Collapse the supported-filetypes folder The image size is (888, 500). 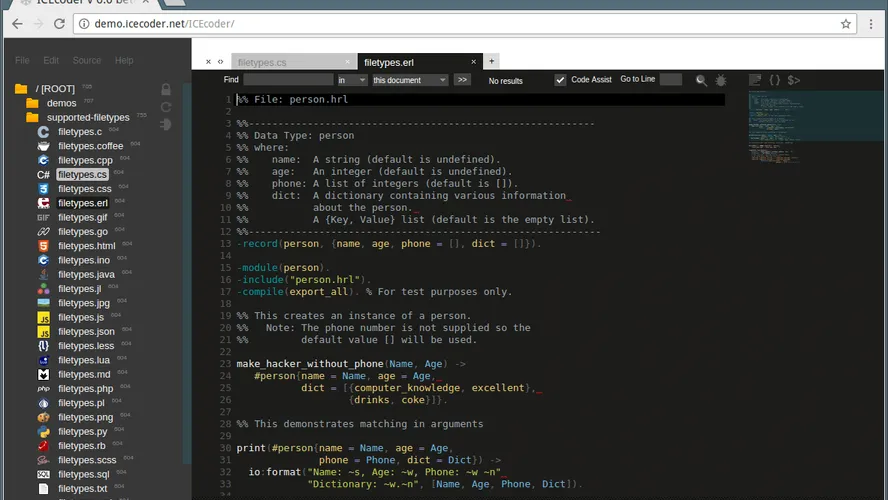[88, 117]
